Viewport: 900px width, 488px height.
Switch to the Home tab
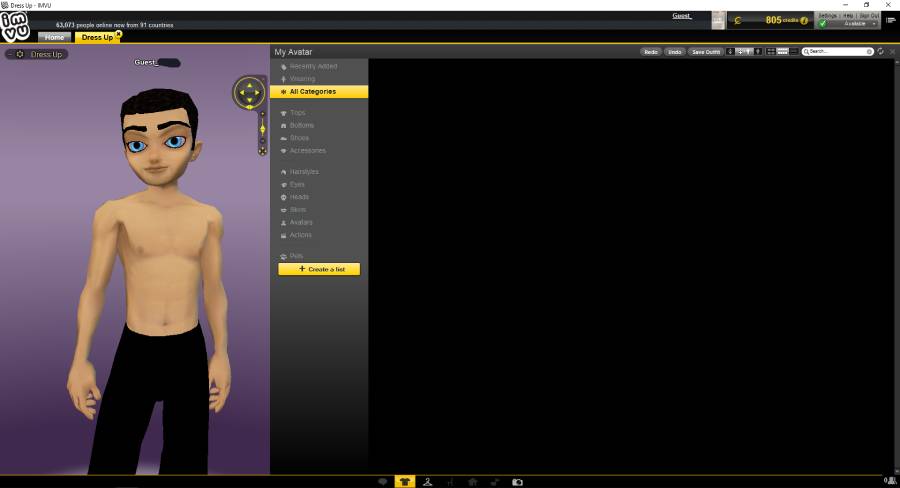(55, 37)
